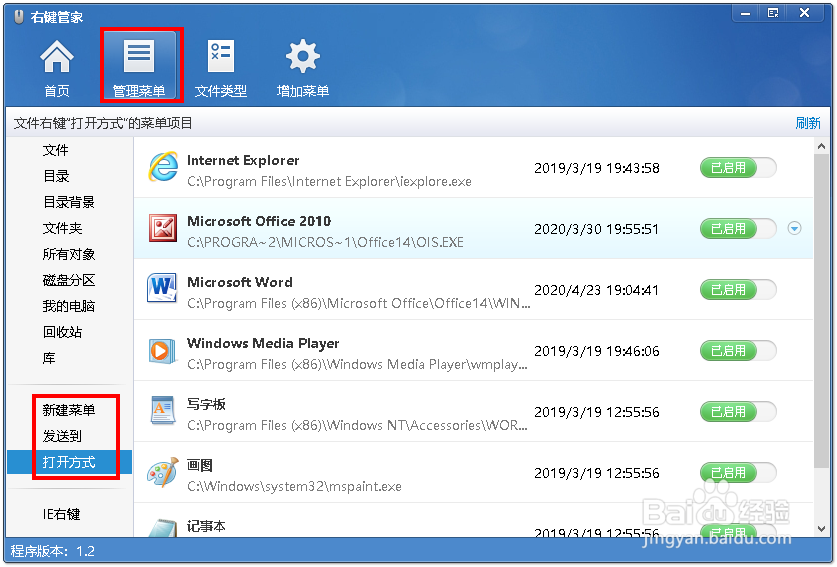837x567 pixels.
Task: Click the Microsoft Word icon
Action: click(162, 289)
